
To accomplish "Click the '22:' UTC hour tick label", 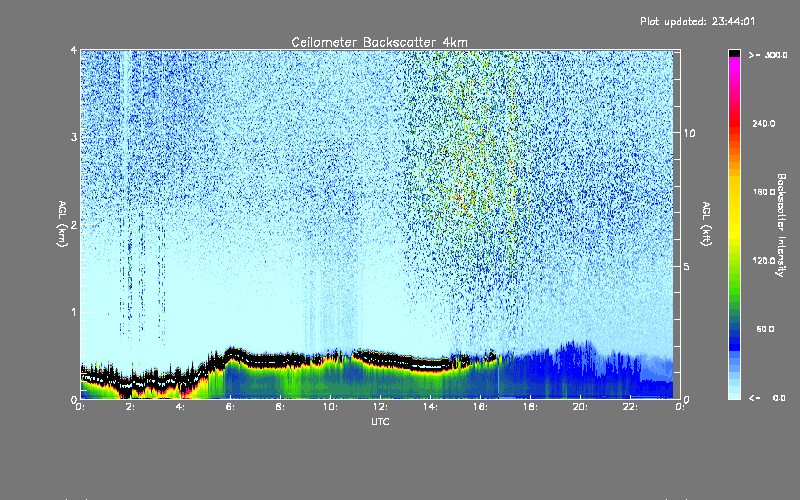I will point(630,407).
